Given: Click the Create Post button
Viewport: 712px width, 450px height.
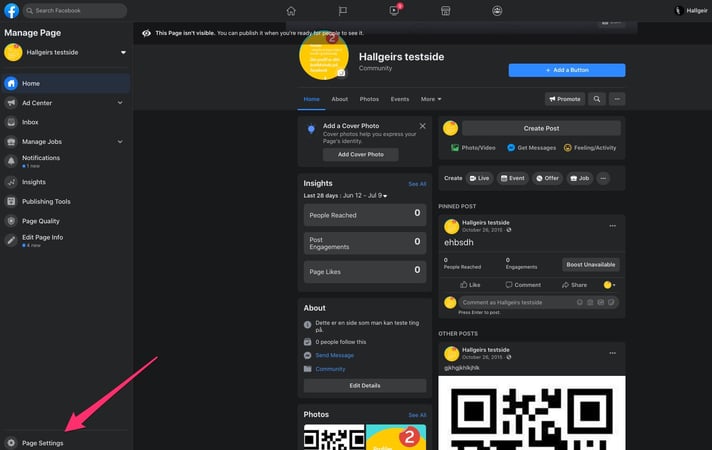Looking at the screenshot, I should [541, 129].
